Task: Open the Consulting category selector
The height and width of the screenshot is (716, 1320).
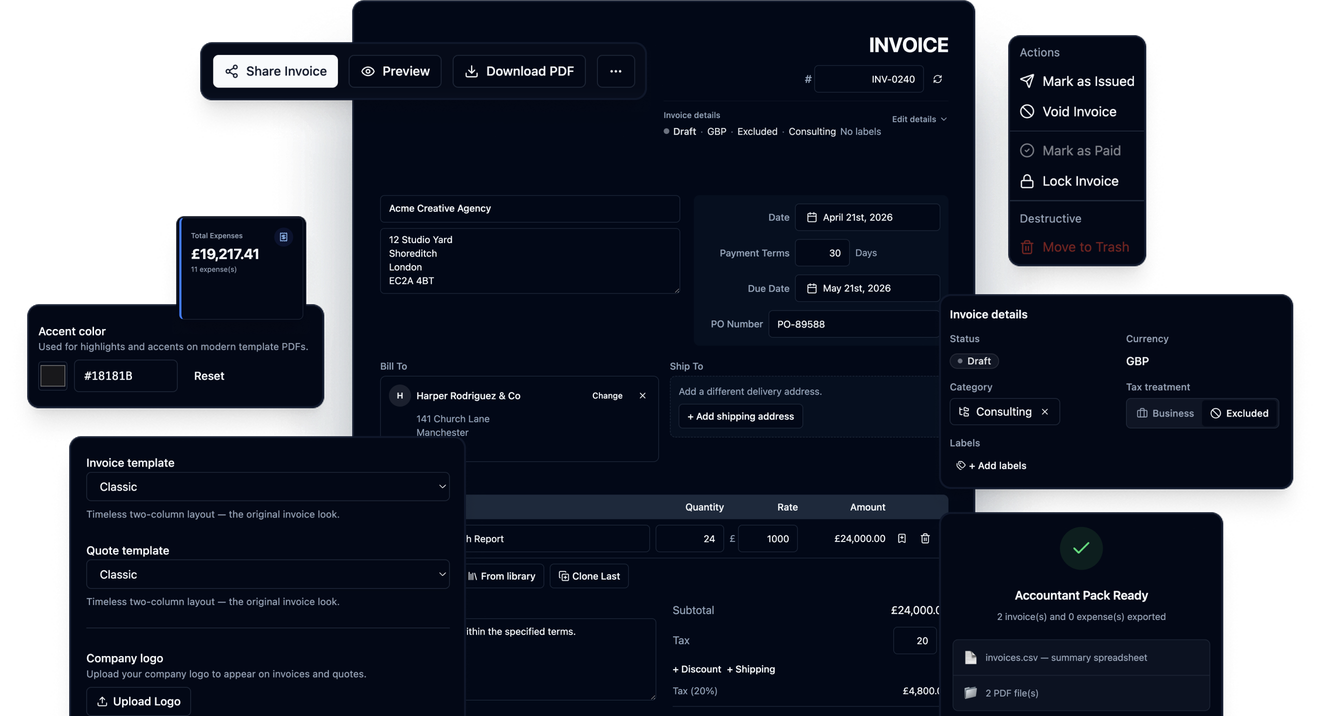Action: point(1004,412)
